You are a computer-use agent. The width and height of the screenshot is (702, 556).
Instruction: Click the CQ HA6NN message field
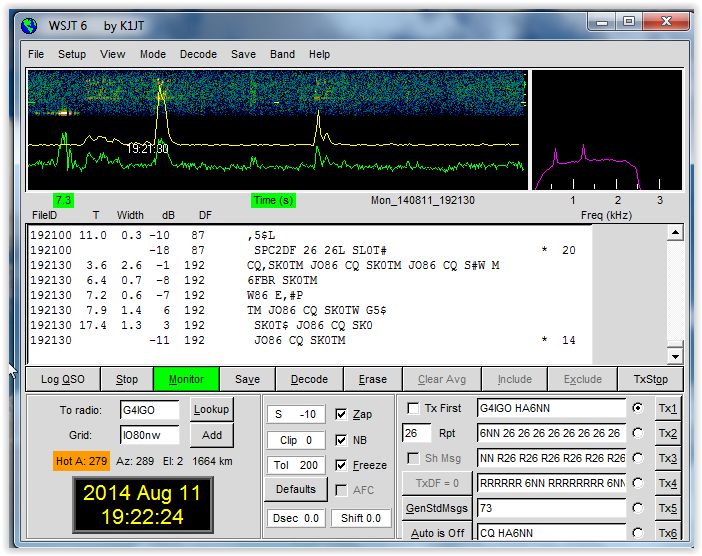tap(552, 533)
